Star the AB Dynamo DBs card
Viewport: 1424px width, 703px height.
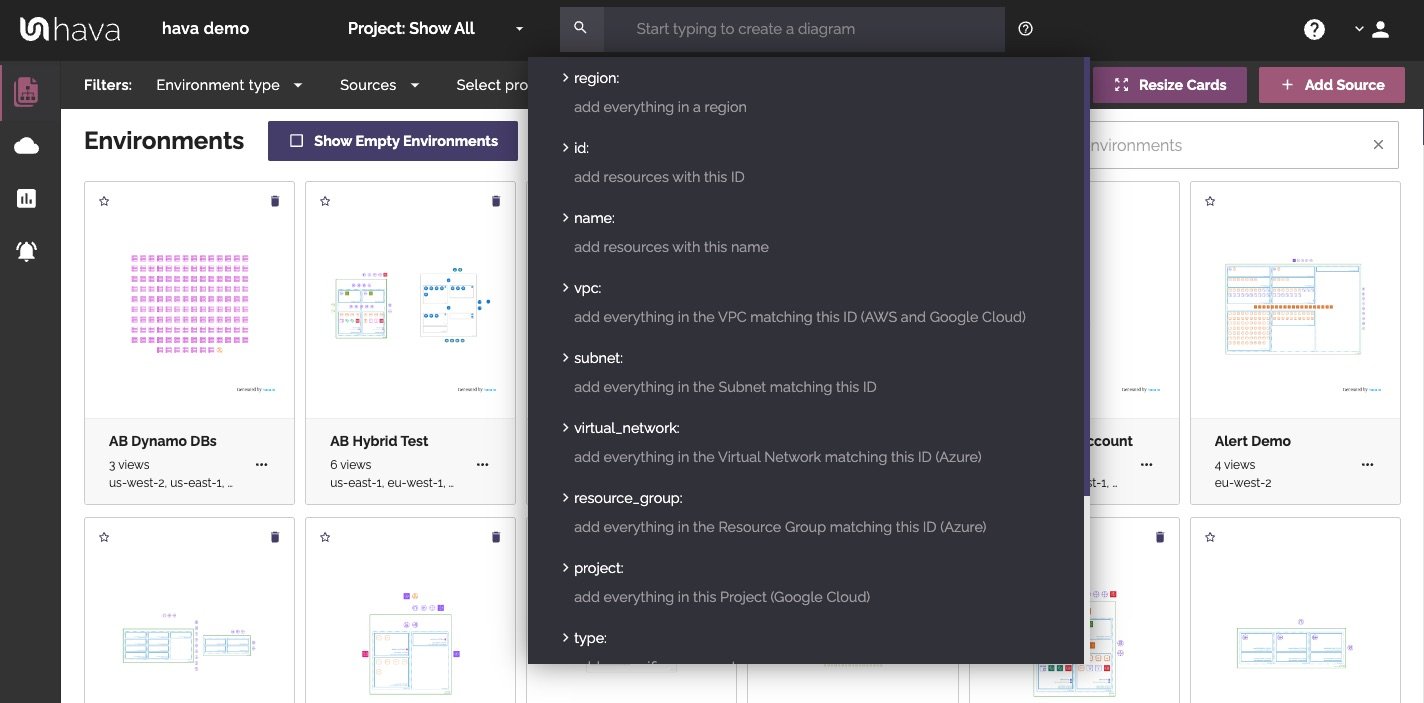tap(104, 201)
